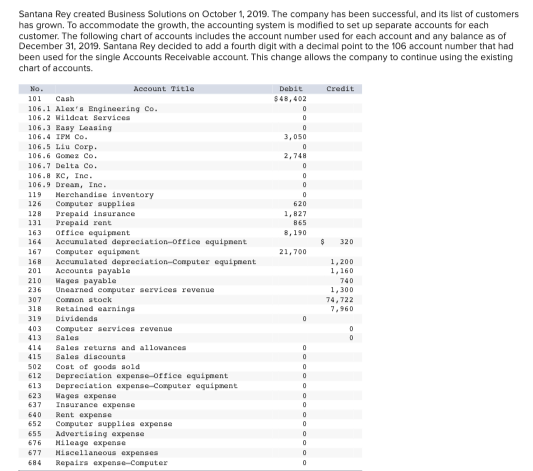
Task: Select 'Liu Corp.' account title
Action: pyautogui.click(x=76, y=147)
